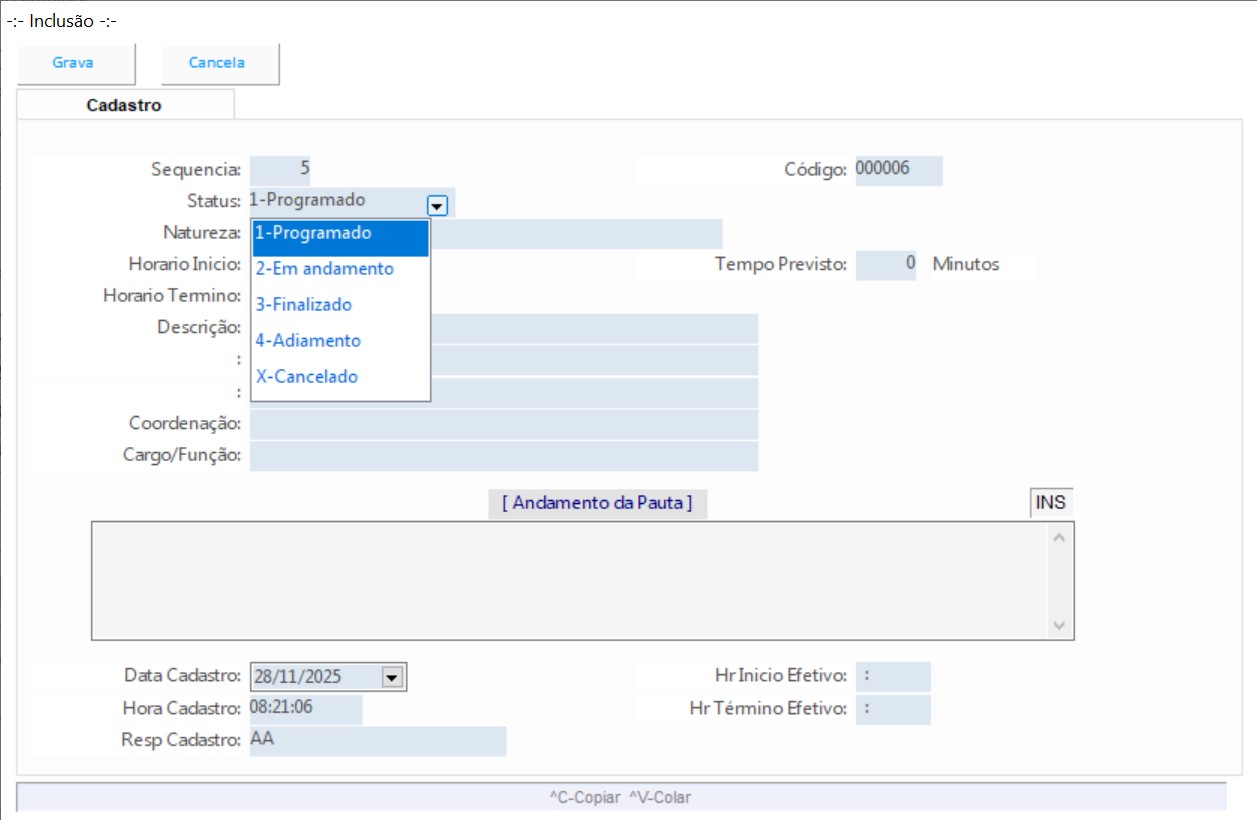Click the Grava button
1257x820 pixels.
click(x=74, y=63)
